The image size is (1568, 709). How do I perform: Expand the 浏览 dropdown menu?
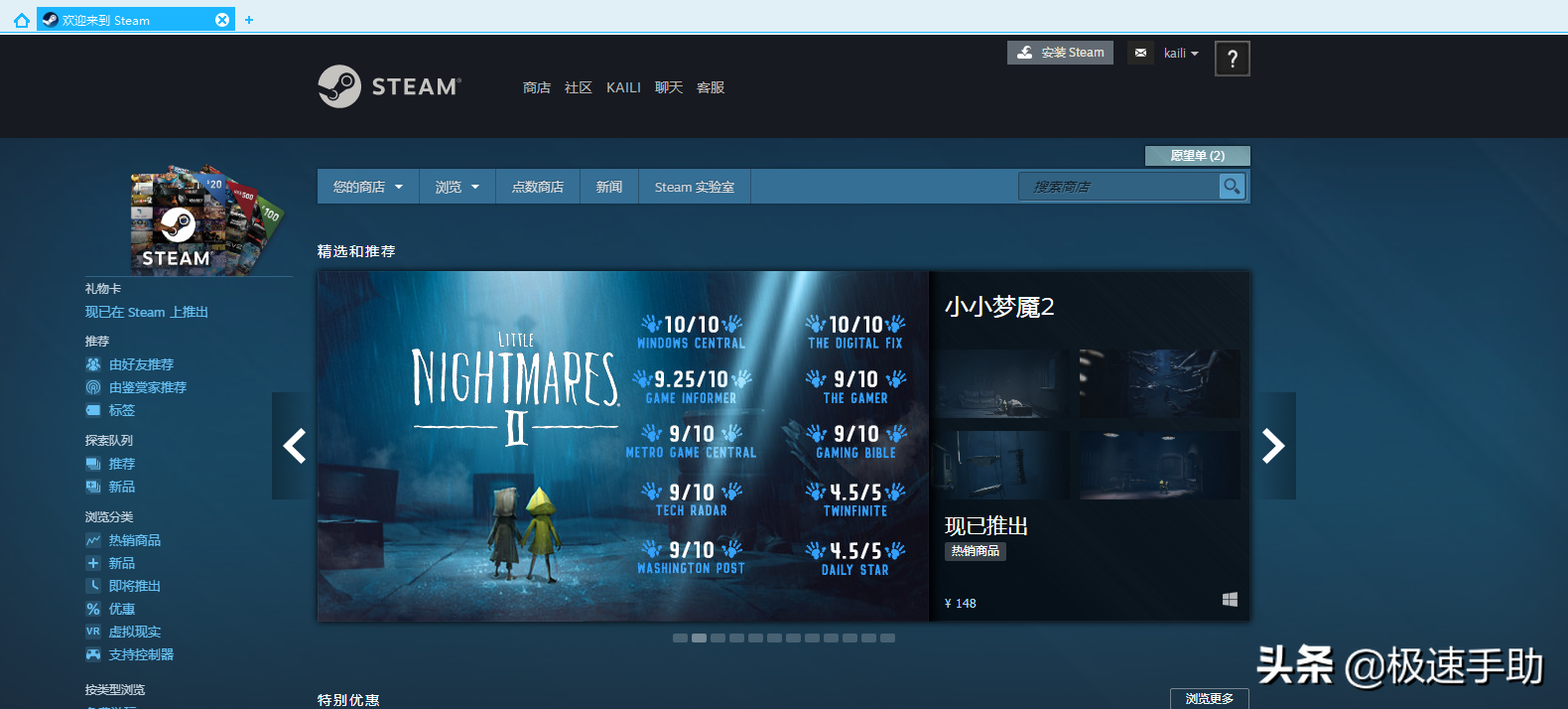pos(457,187)
